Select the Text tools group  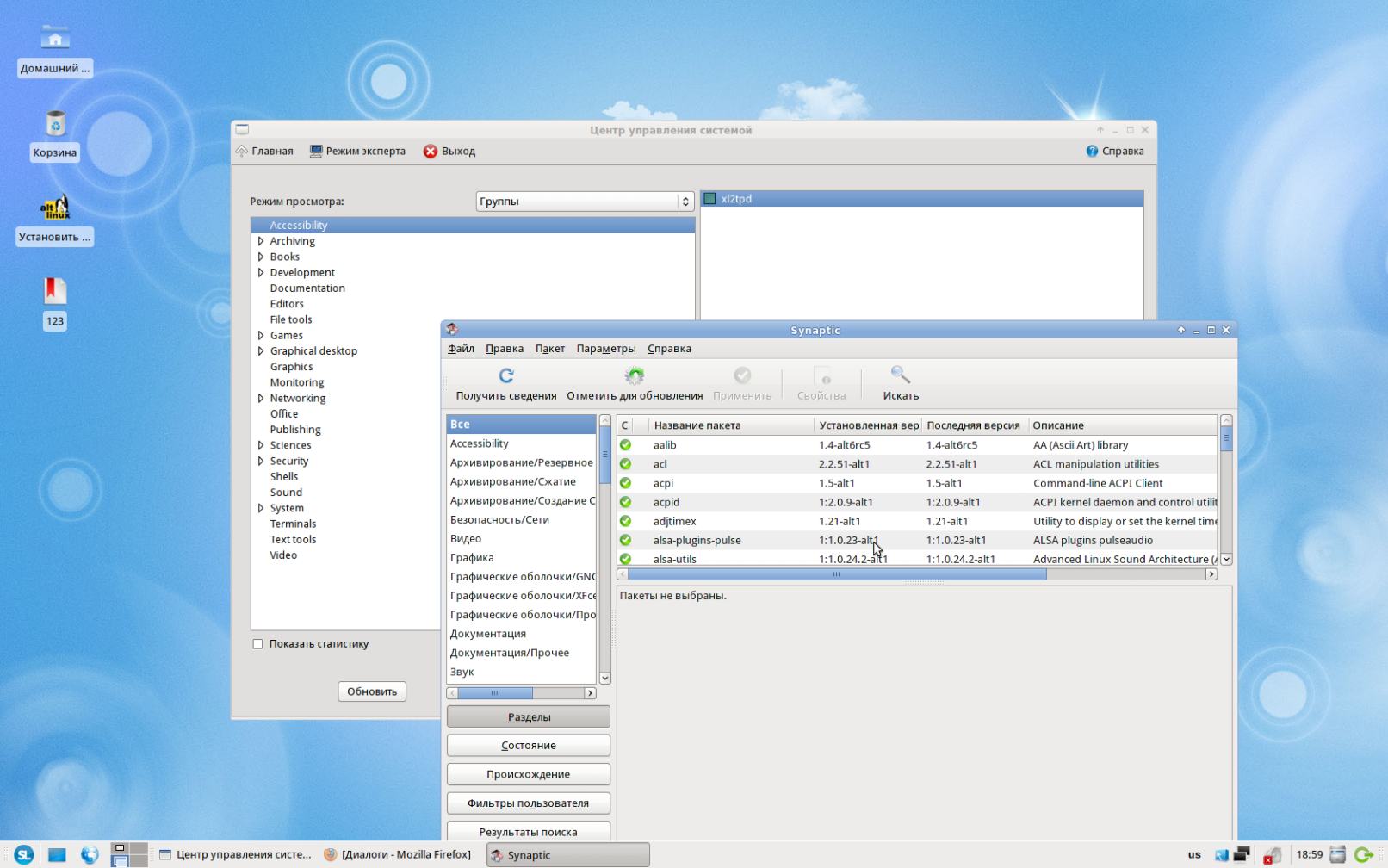[x=293, y=540]
